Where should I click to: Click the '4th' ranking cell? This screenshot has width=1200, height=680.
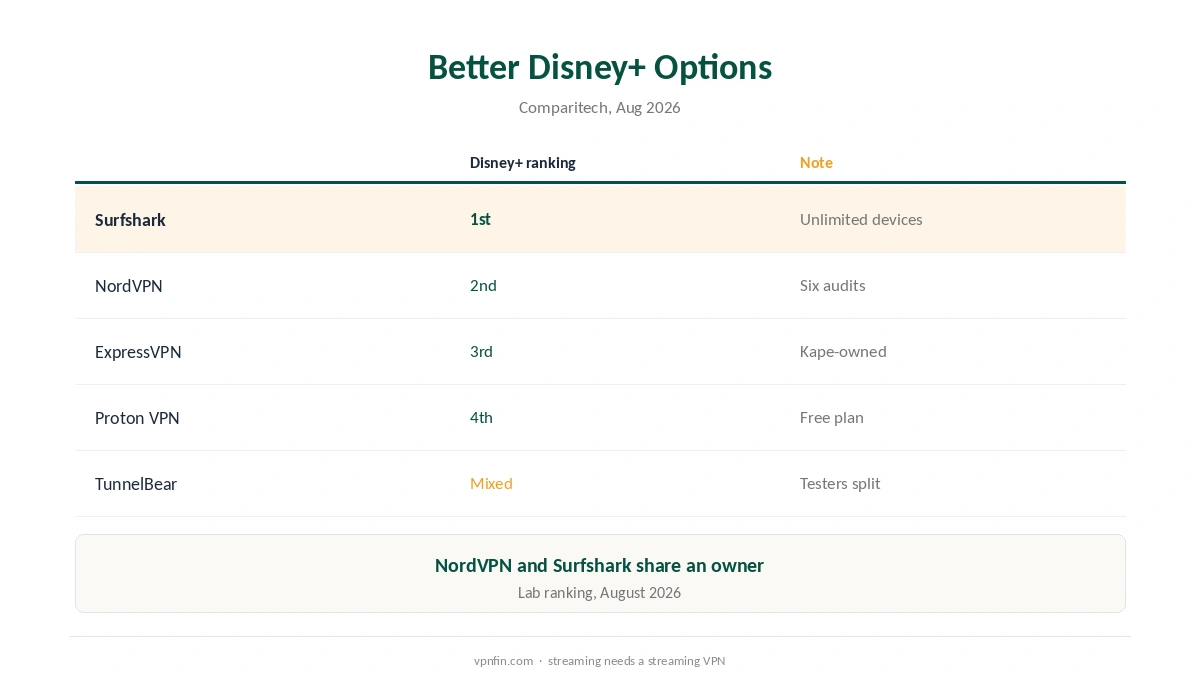click(481, 417)
